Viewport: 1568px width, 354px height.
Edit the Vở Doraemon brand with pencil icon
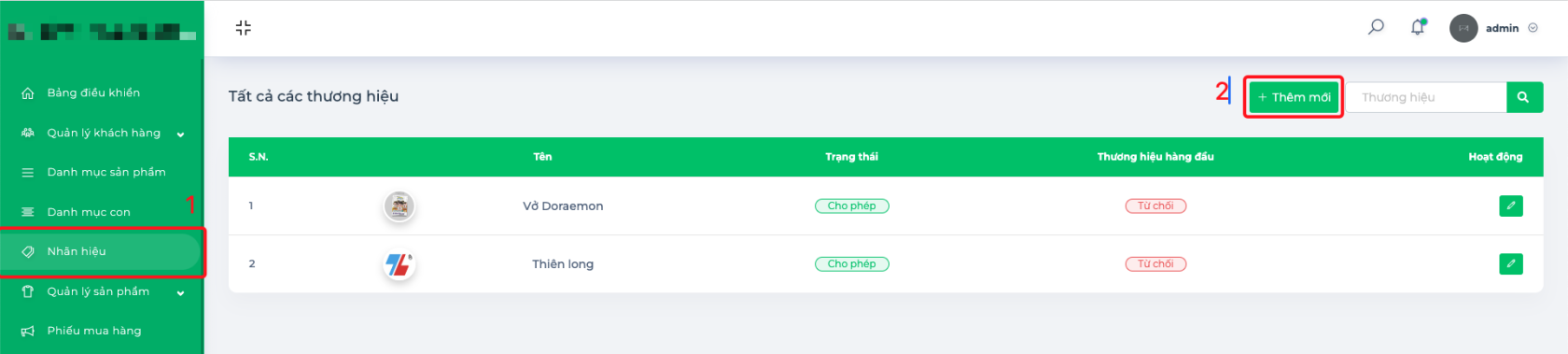pyautogui.click(x=1510, y=205)
